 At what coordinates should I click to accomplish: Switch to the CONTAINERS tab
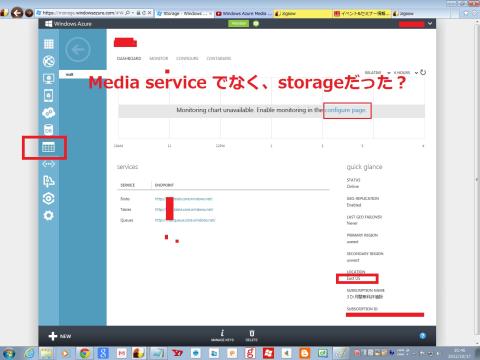(x=219, y=58)
